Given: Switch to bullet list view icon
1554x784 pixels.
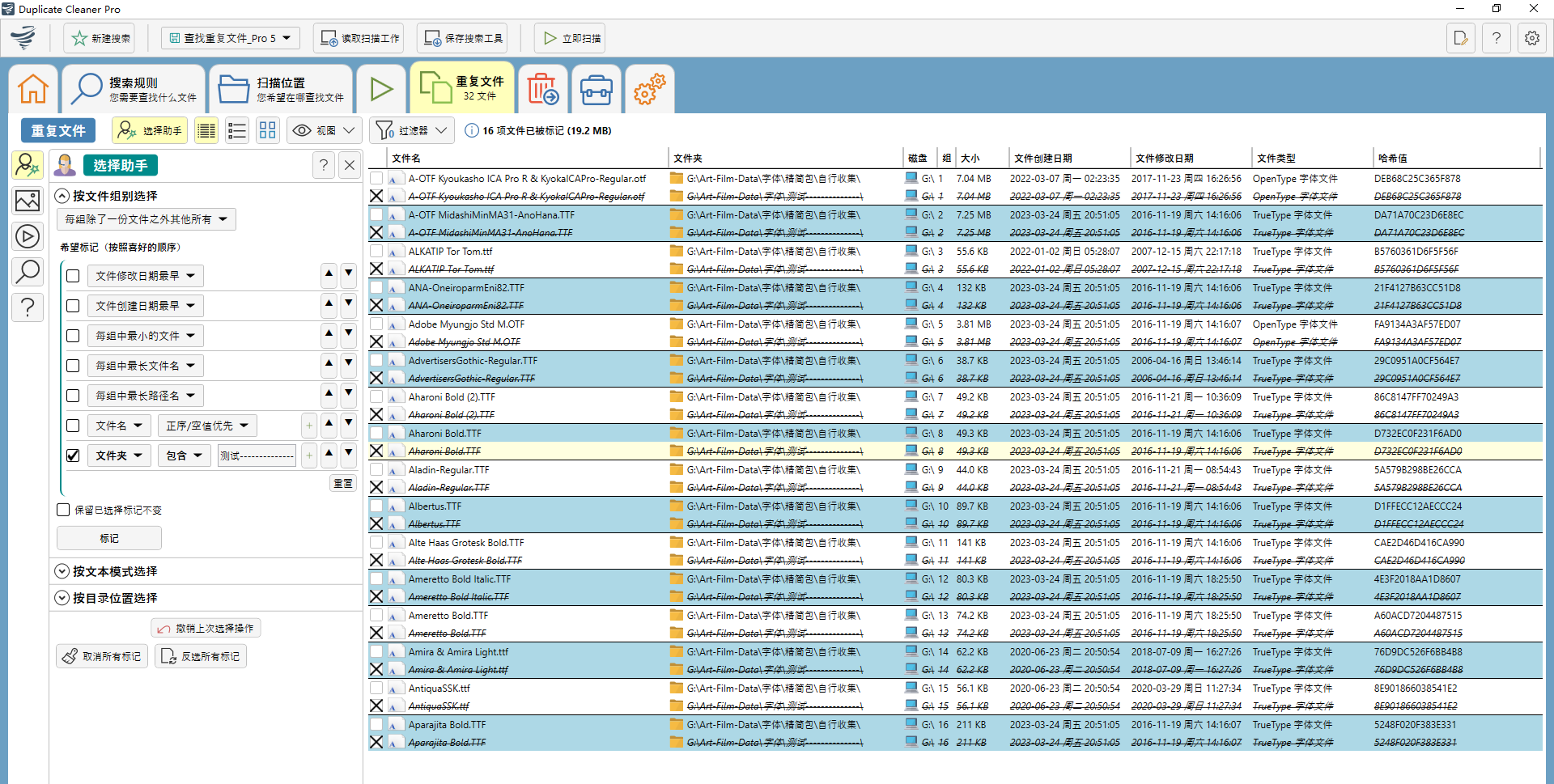Looking at the screenshot, I should coord(237,130).
